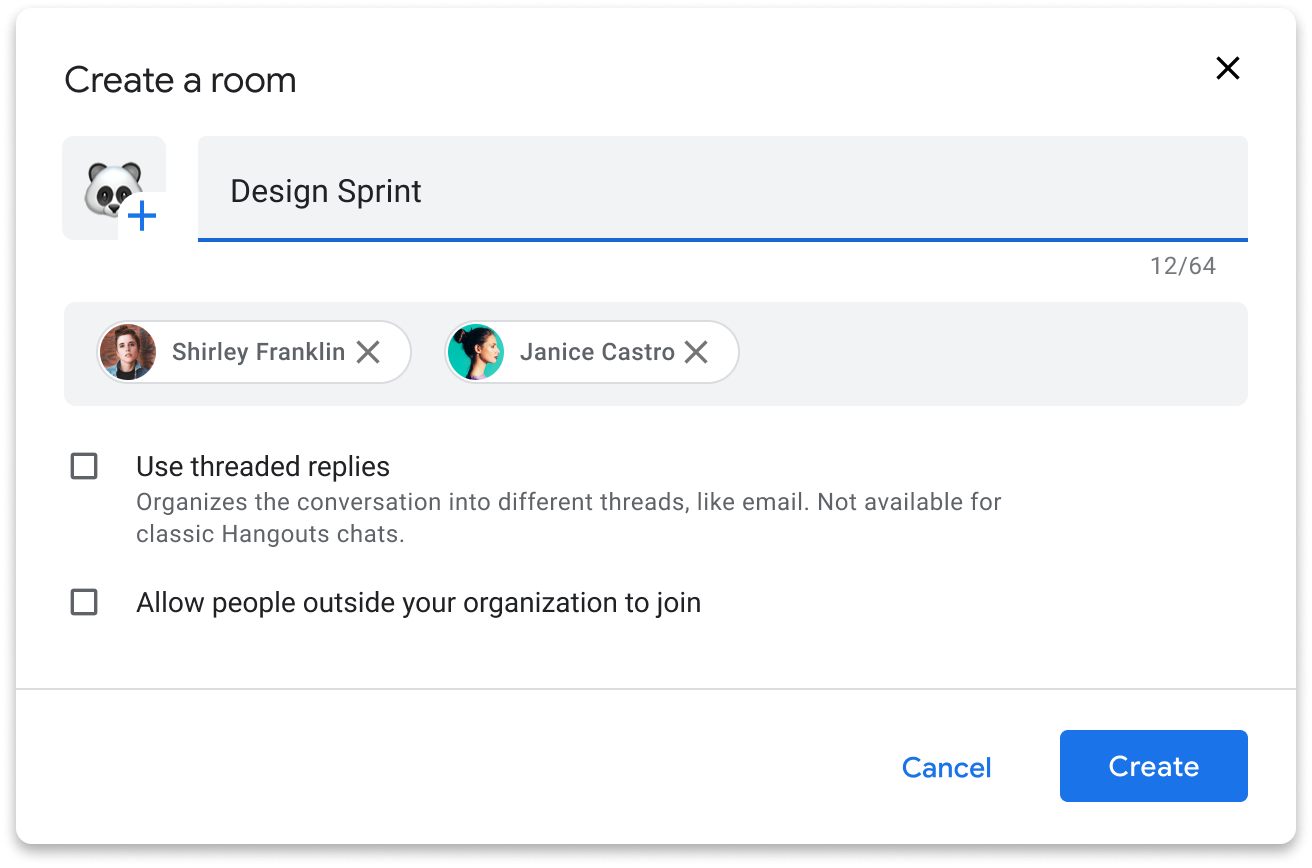The image size is (1312, 868).
Task: Click the Create a room title
Action: tap(180, 80)
